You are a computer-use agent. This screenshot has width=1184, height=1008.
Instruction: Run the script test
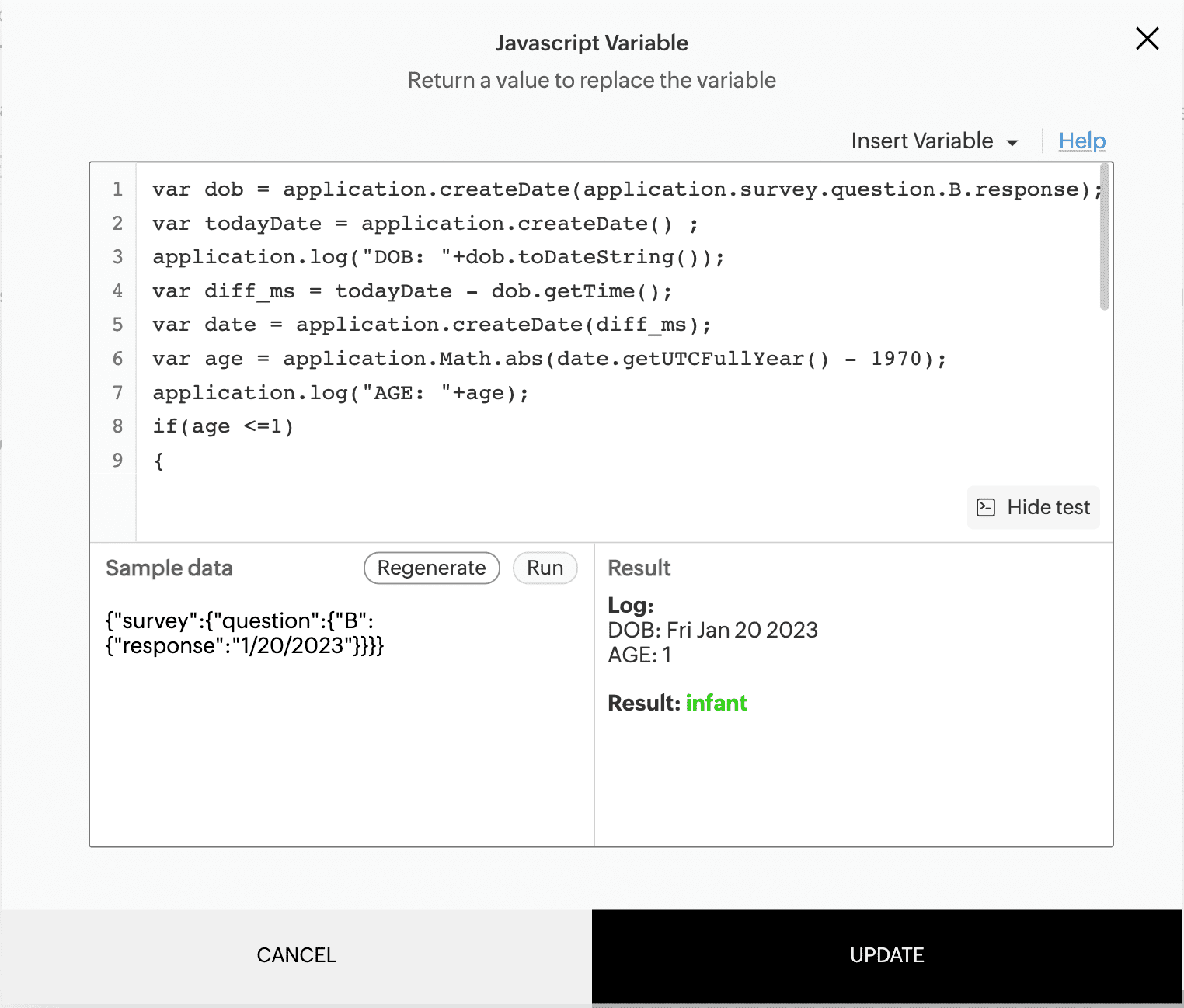[545, 568]
